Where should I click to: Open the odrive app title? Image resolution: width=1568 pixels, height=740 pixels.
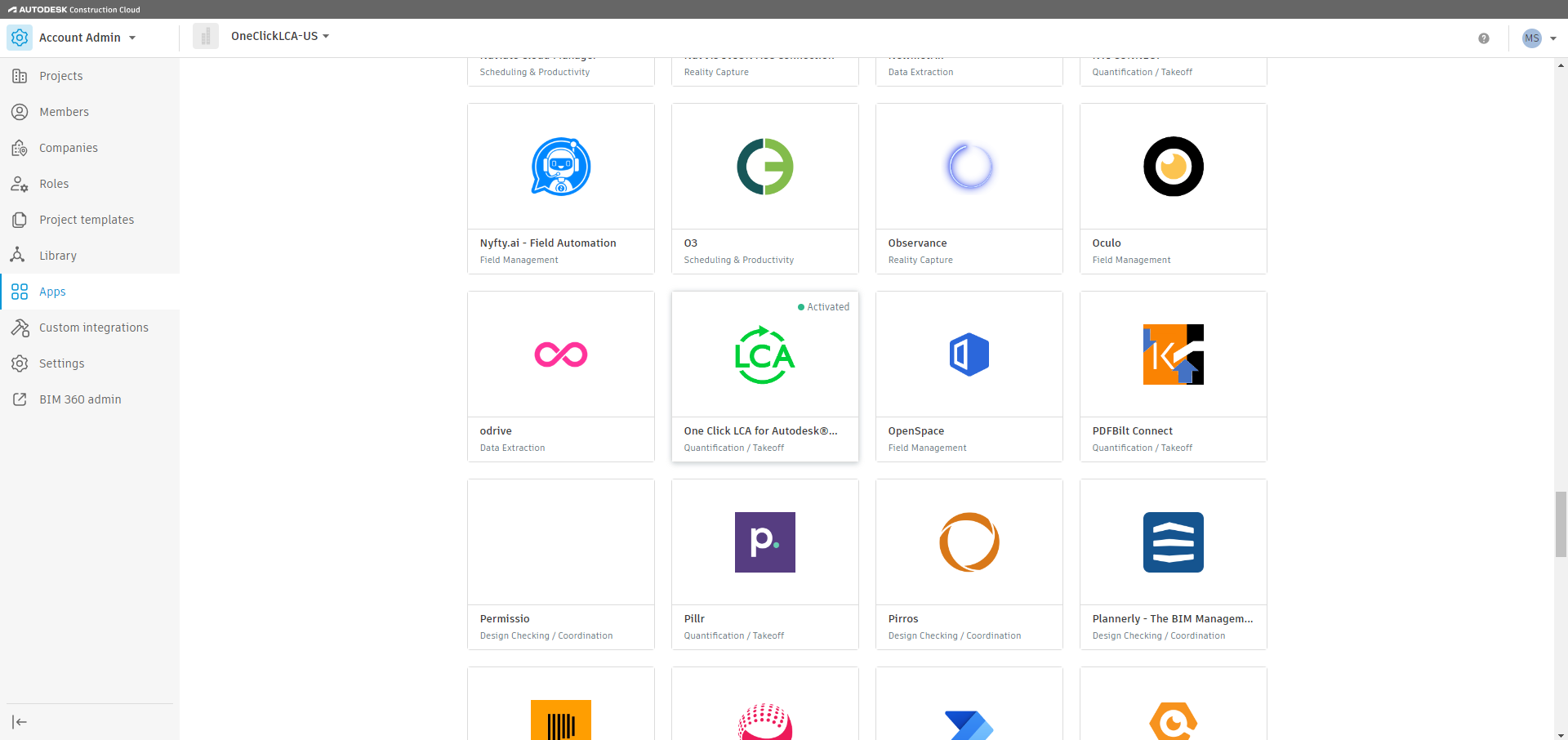(x=496, y=431)
